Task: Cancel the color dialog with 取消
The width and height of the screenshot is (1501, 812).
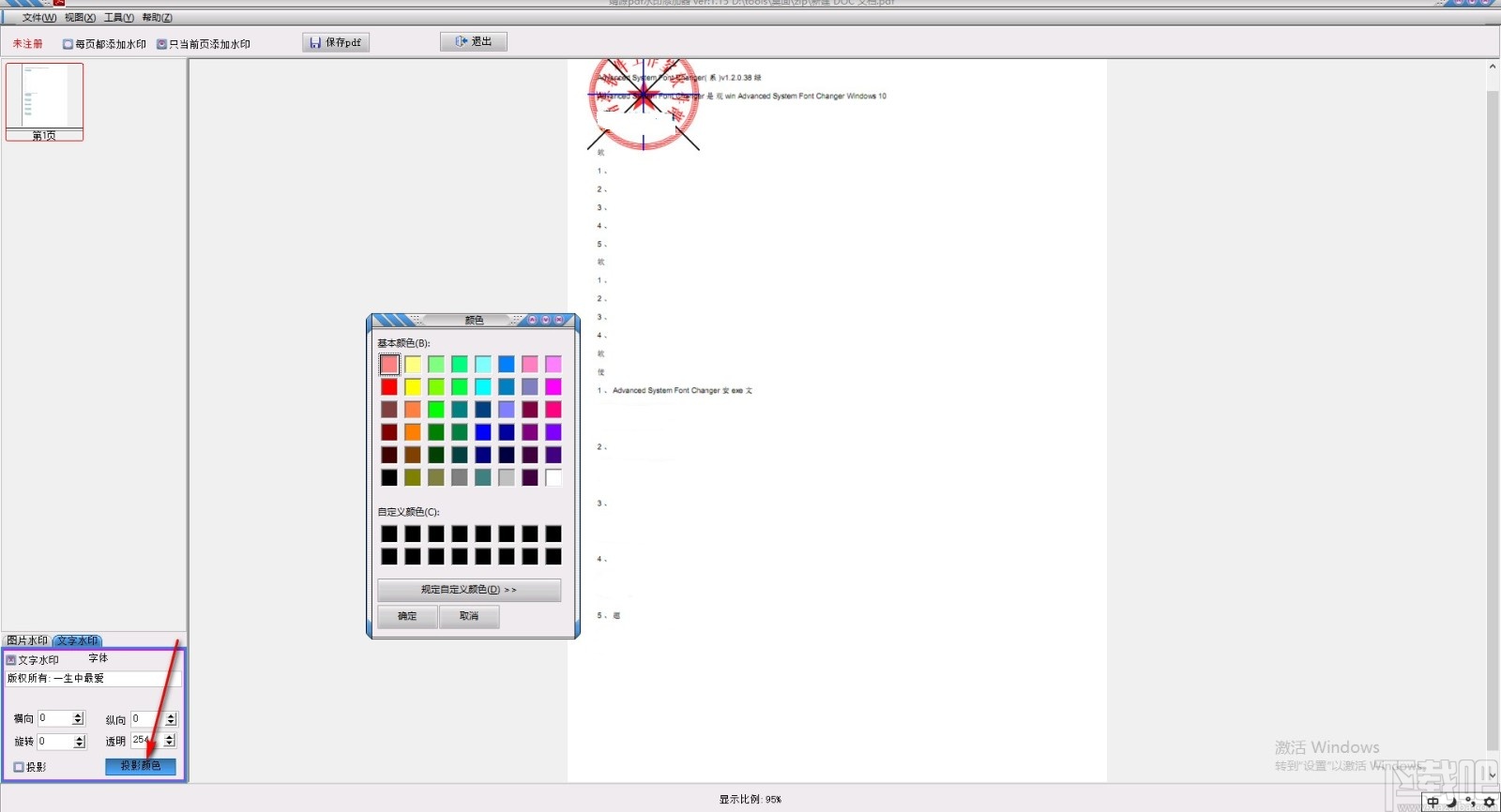Action: click(469, 616)
